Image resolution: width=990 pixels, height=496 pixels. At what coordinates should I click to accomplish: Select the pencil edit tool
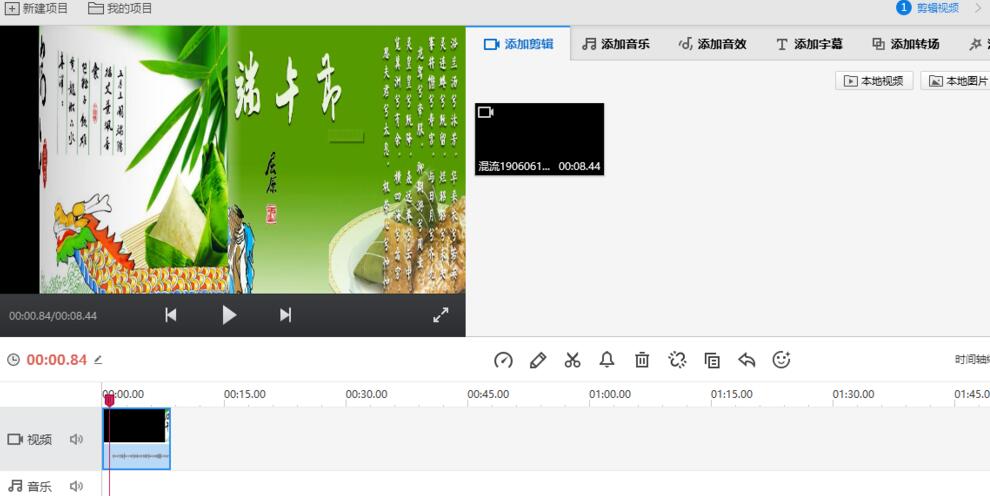pos(538,360)
